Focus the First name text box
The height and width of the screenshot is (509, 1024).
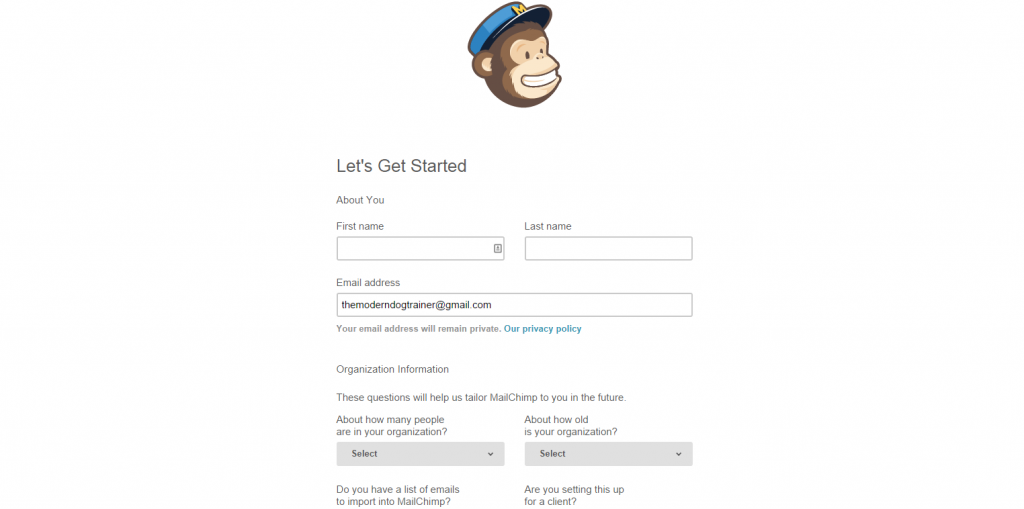(x=421, y=248)
